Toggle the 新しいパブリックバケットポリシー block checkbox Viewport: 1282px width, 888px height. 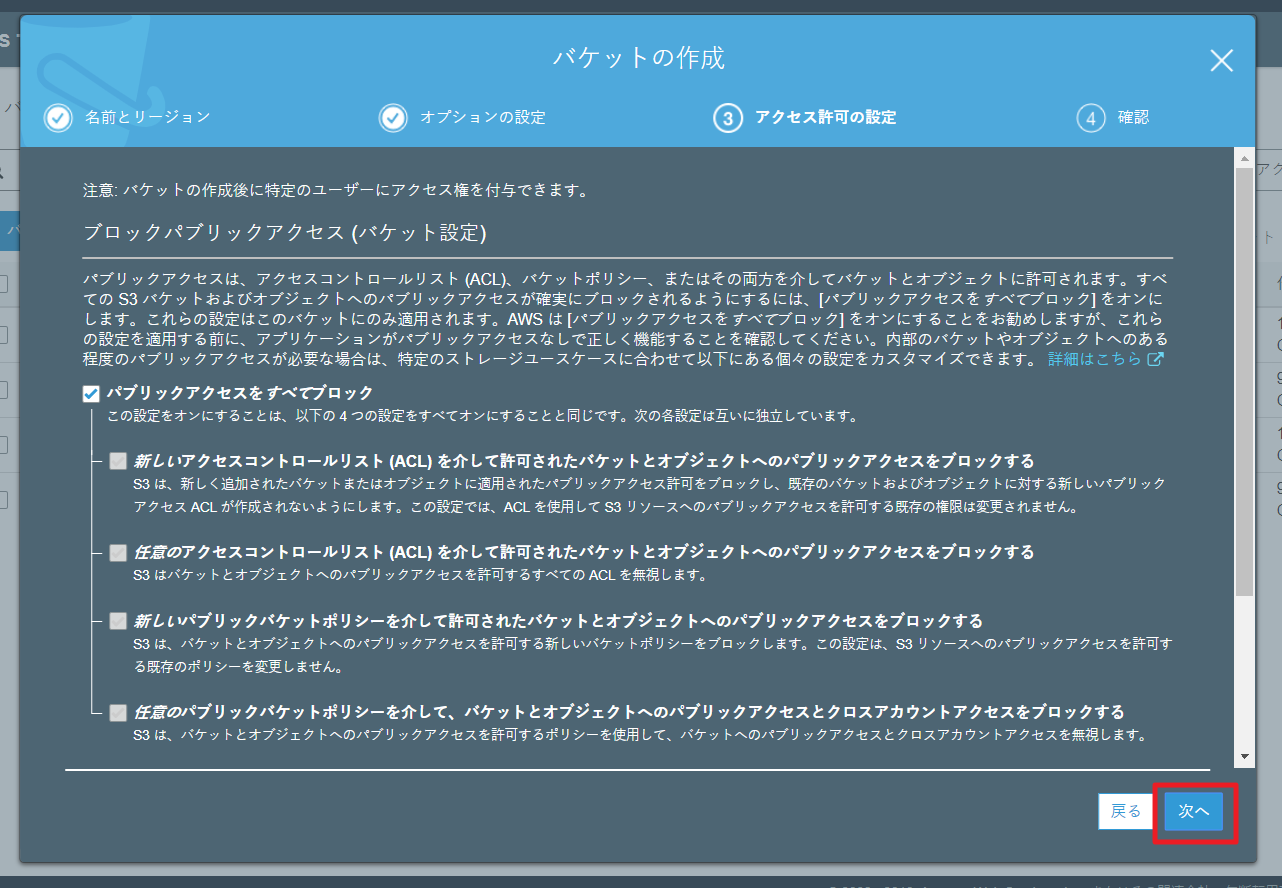[118, 621]
